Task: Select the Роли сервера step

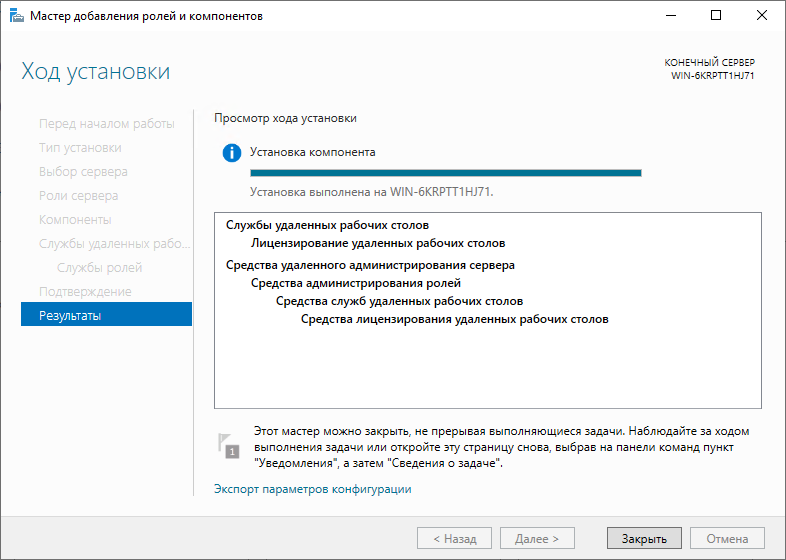Action: [79, 196]
